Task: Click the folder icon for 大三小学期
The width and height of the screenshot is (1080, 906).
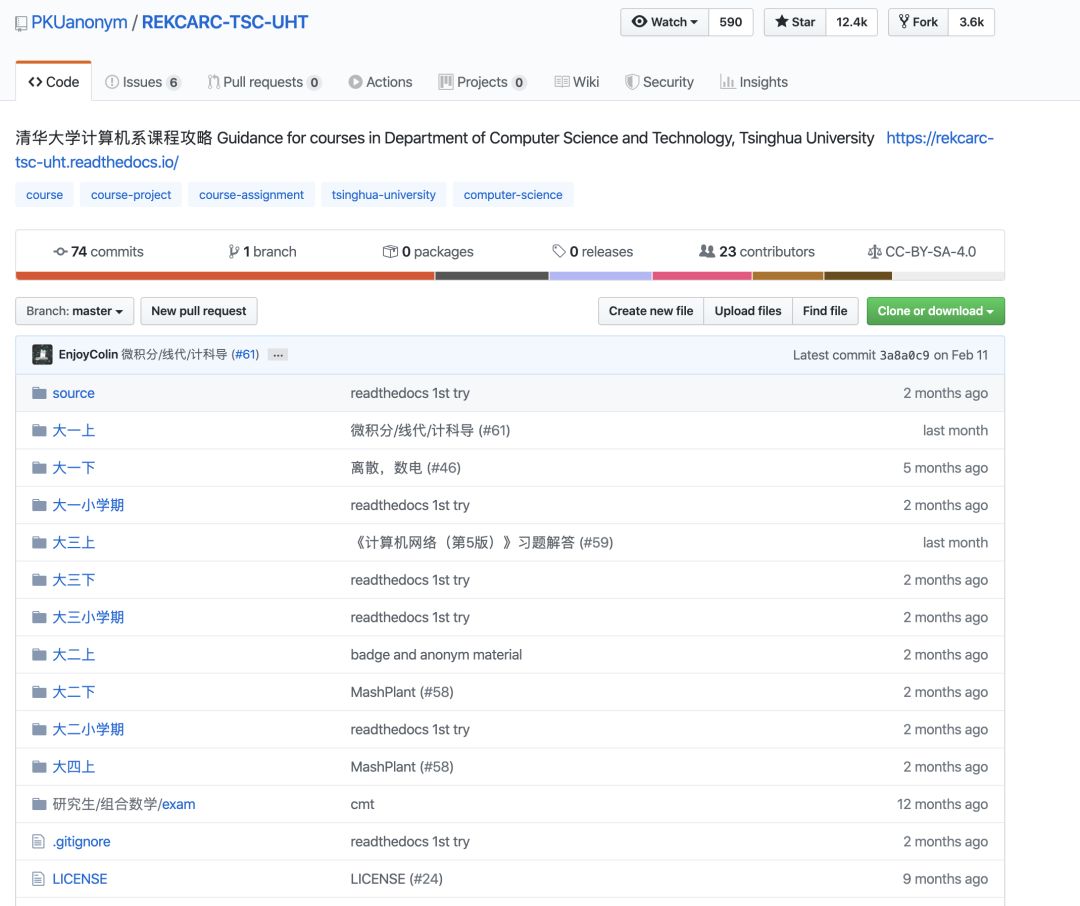Action: pyautogui.click(x=39, y=617)
